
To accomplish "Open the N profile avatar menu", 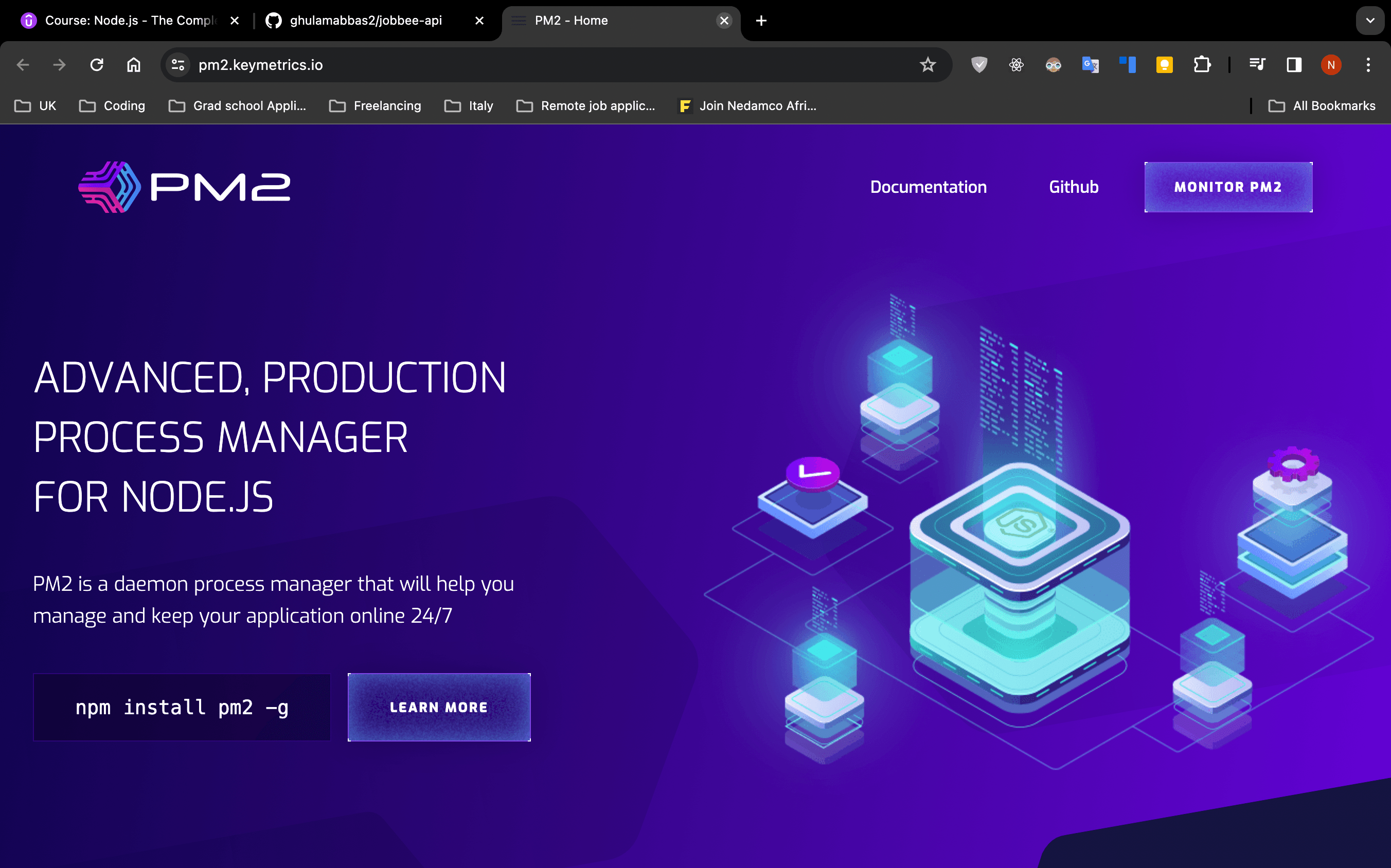I will 1331,65.
